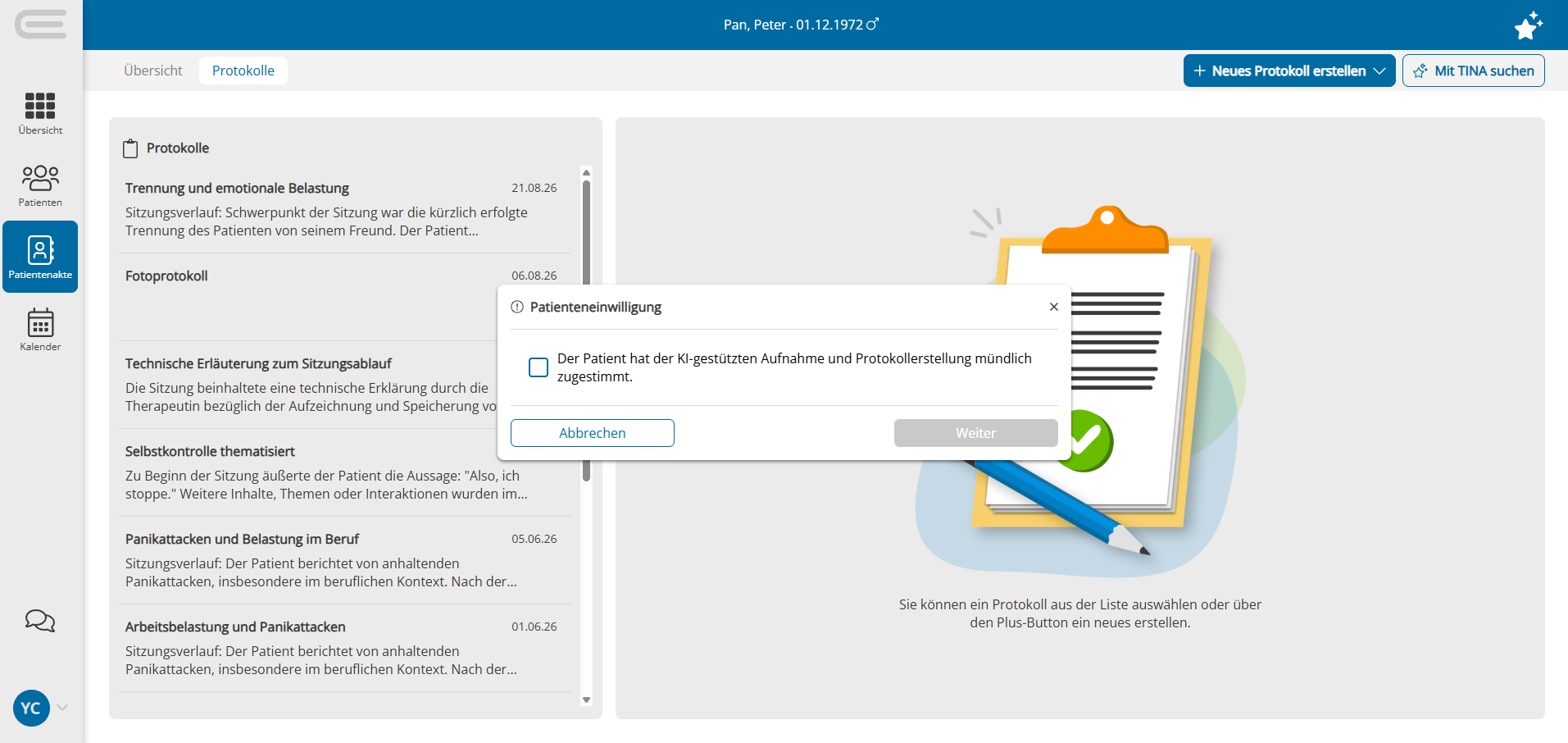The image size is (1568, 743).
Task: Click the stars icon in top right
Action: [1529, 25]
